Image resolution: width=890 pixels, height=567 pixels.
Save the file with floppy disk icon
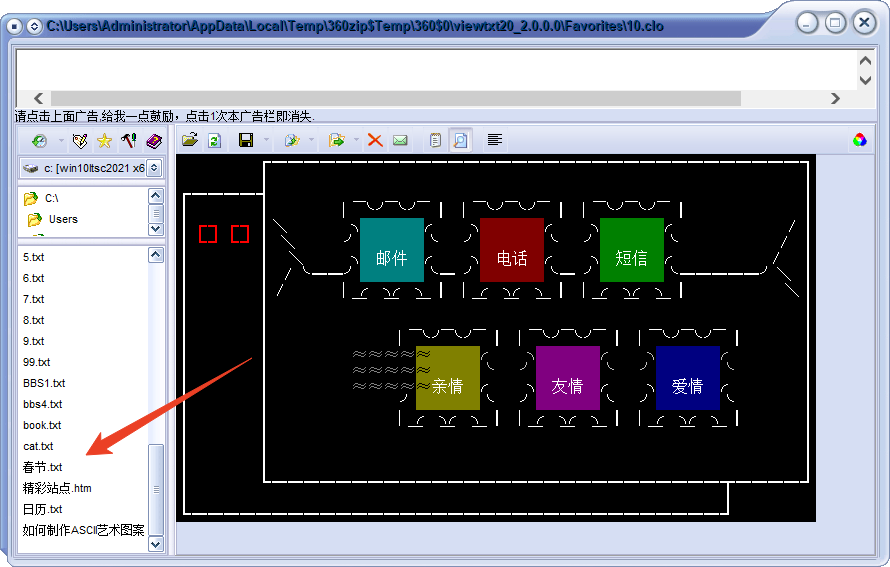[246, 140]
